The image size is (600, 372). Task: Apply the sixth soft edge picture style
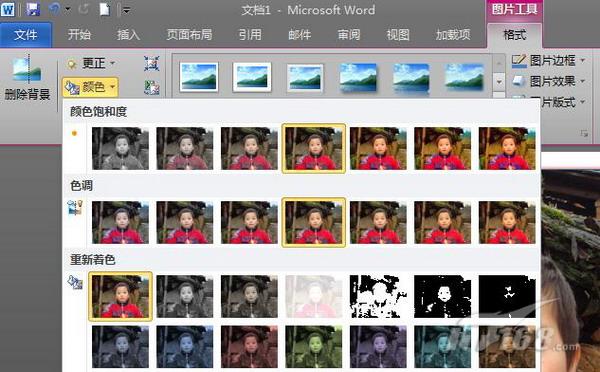click(464, 78)
